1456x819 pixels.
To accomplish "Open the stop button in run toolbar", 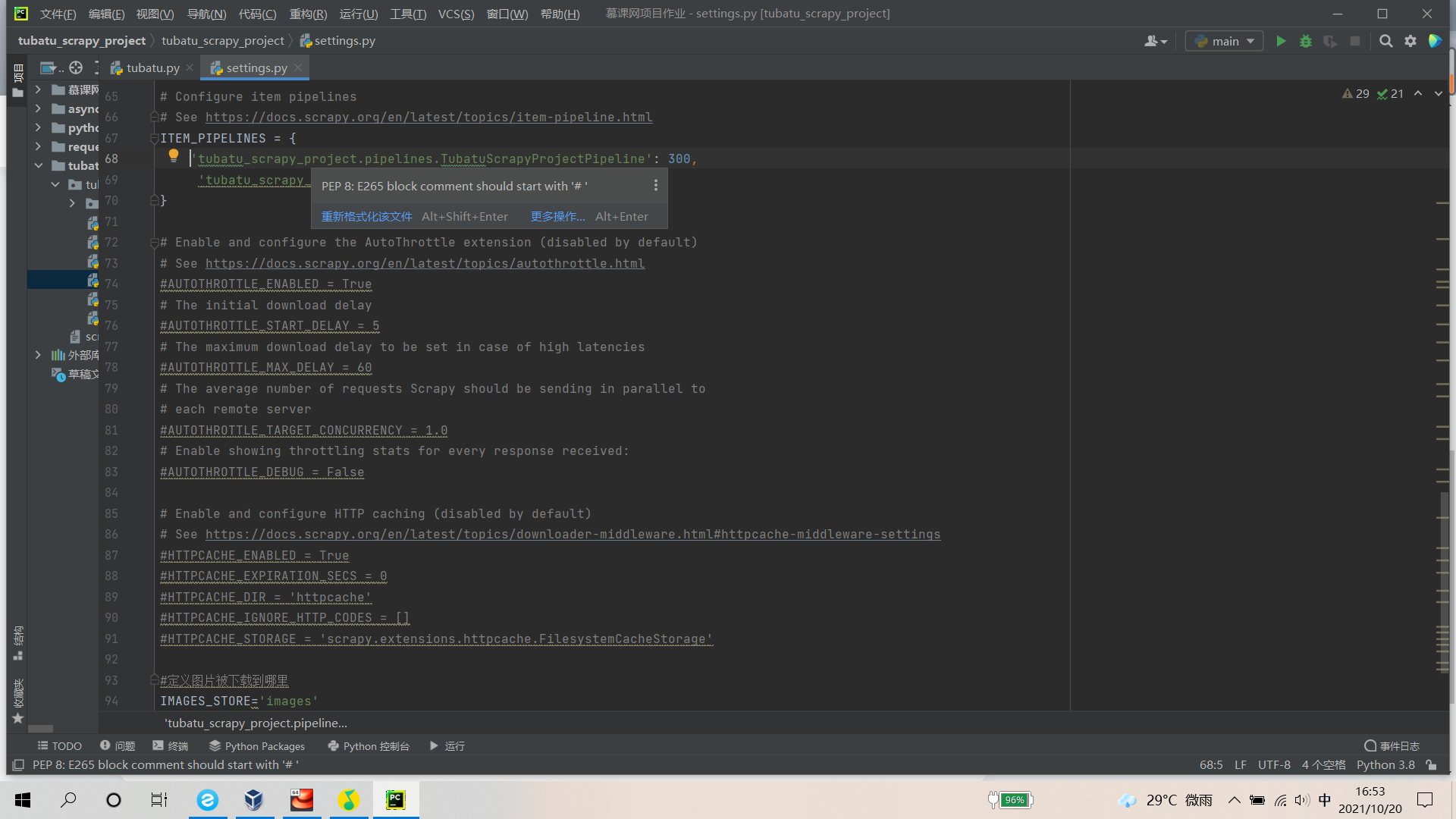I will click(1354, 41).
